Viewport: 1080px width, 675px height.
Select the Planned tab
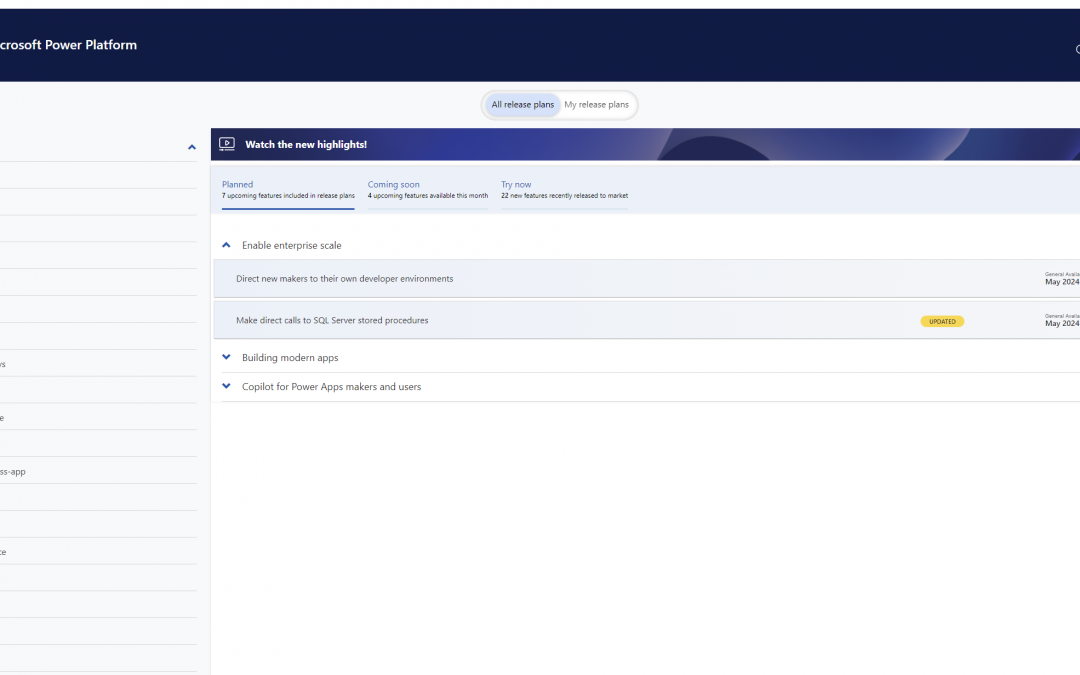(x=237, y=184)
